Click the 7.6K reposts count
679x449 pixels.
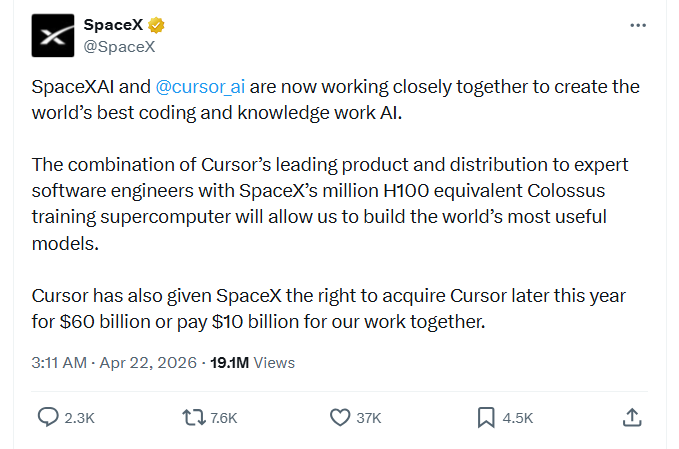(x=224, y=418)
